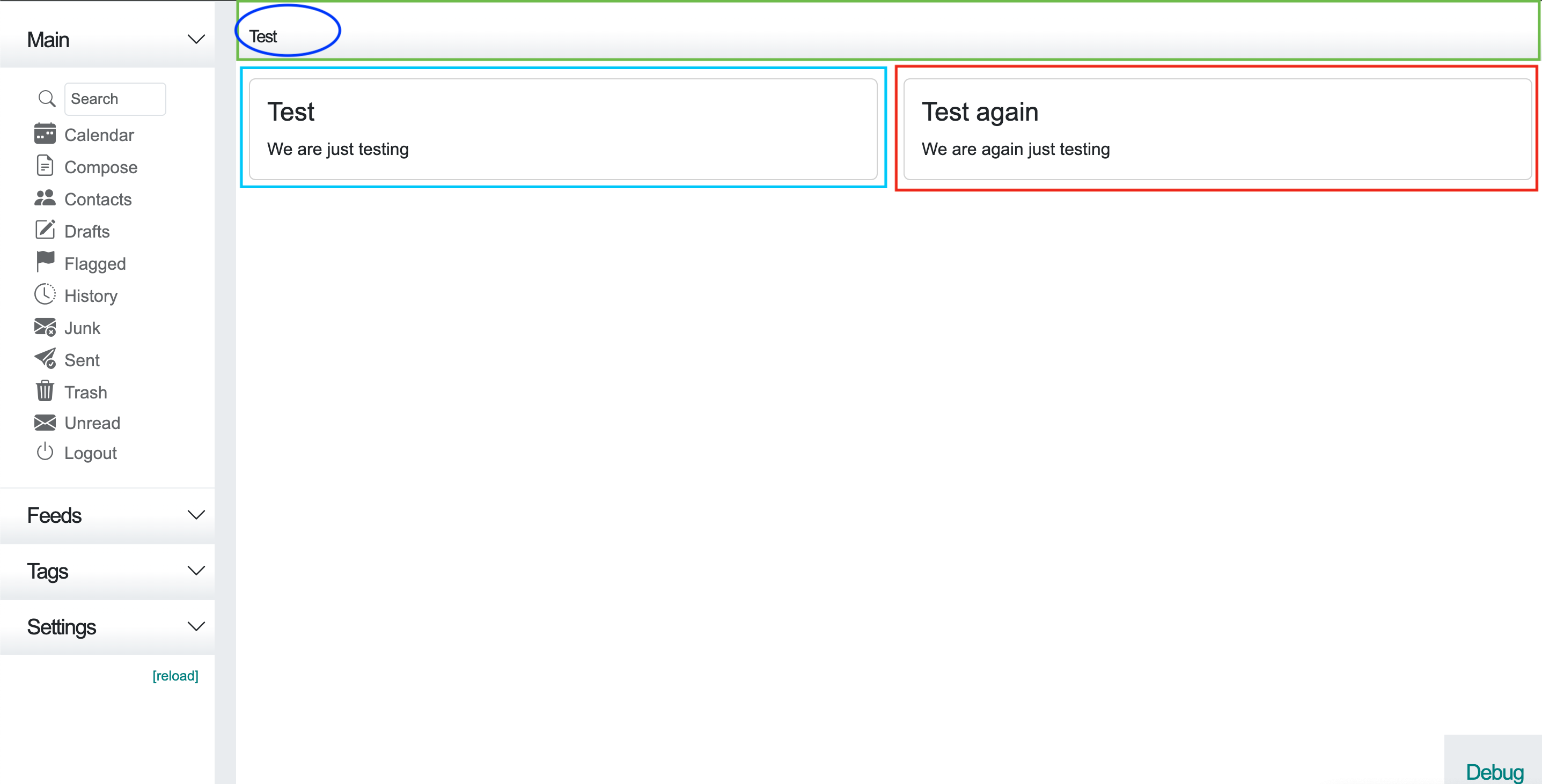Open the Junk folder

coord(82,329)
